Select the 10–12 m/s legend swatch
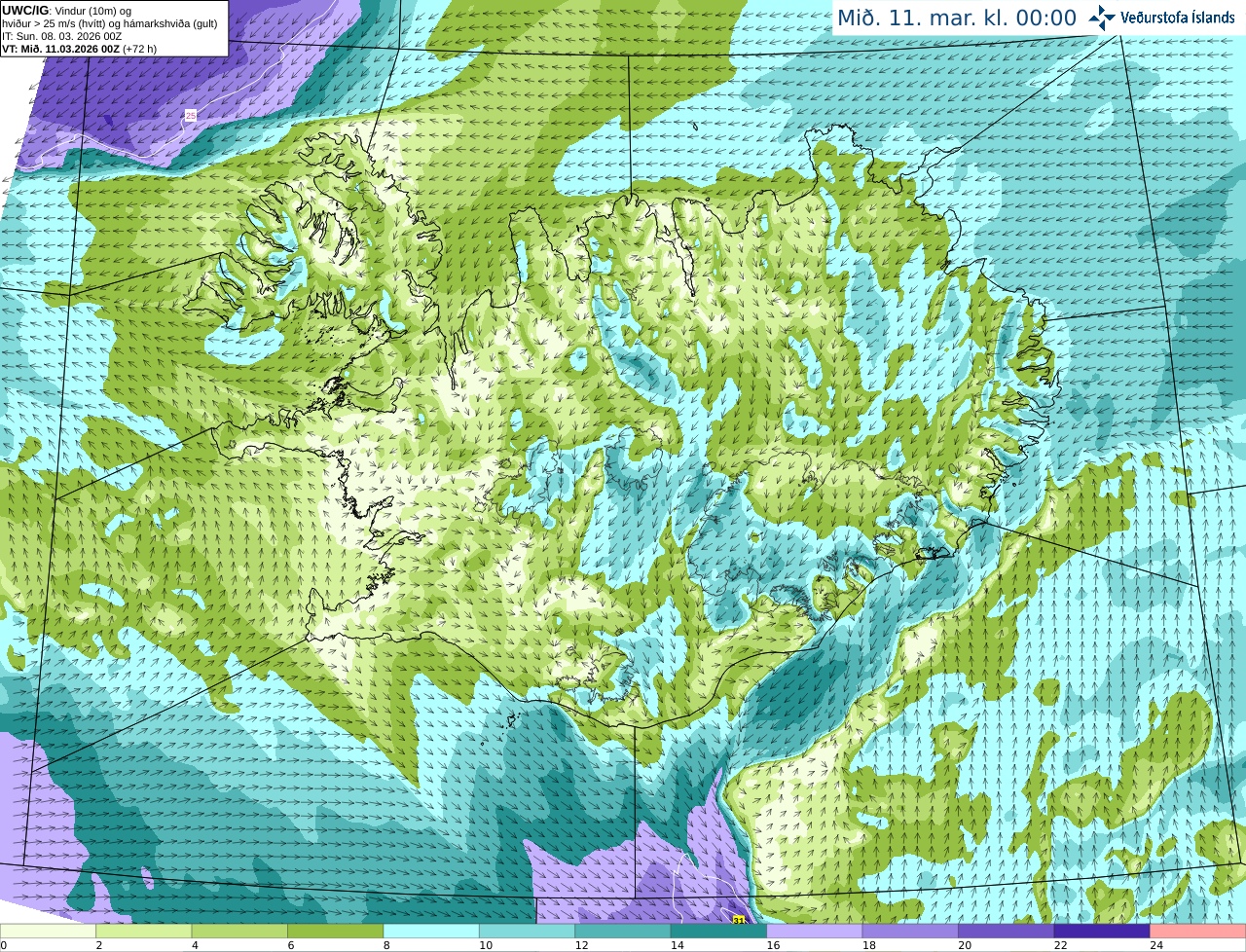Image resolution: width=1246 pixels, height=952 pixels. [x=528, y=932]
